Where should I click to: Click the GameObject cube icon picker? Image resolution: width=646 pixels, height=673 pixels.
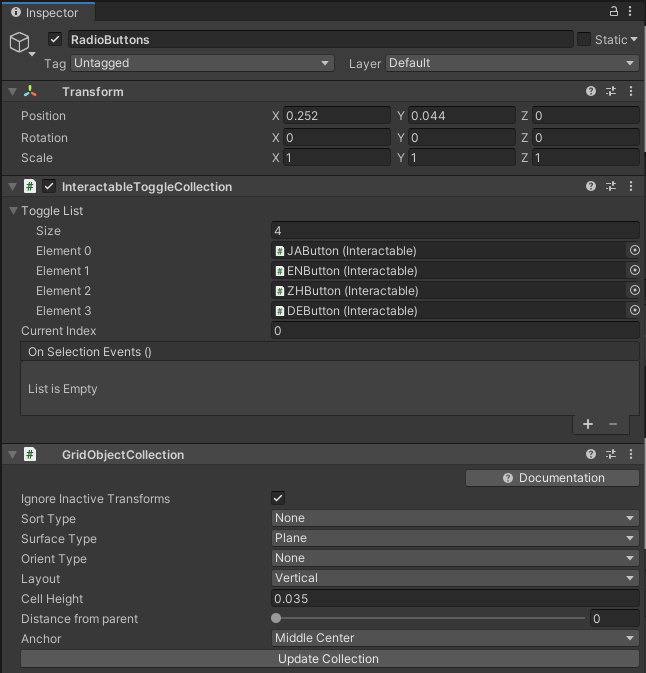(20, 43)
